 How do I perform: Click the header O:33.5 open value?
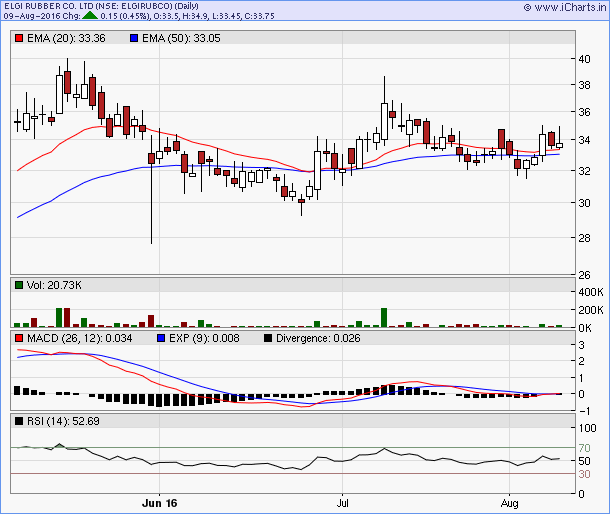[167, 16]
